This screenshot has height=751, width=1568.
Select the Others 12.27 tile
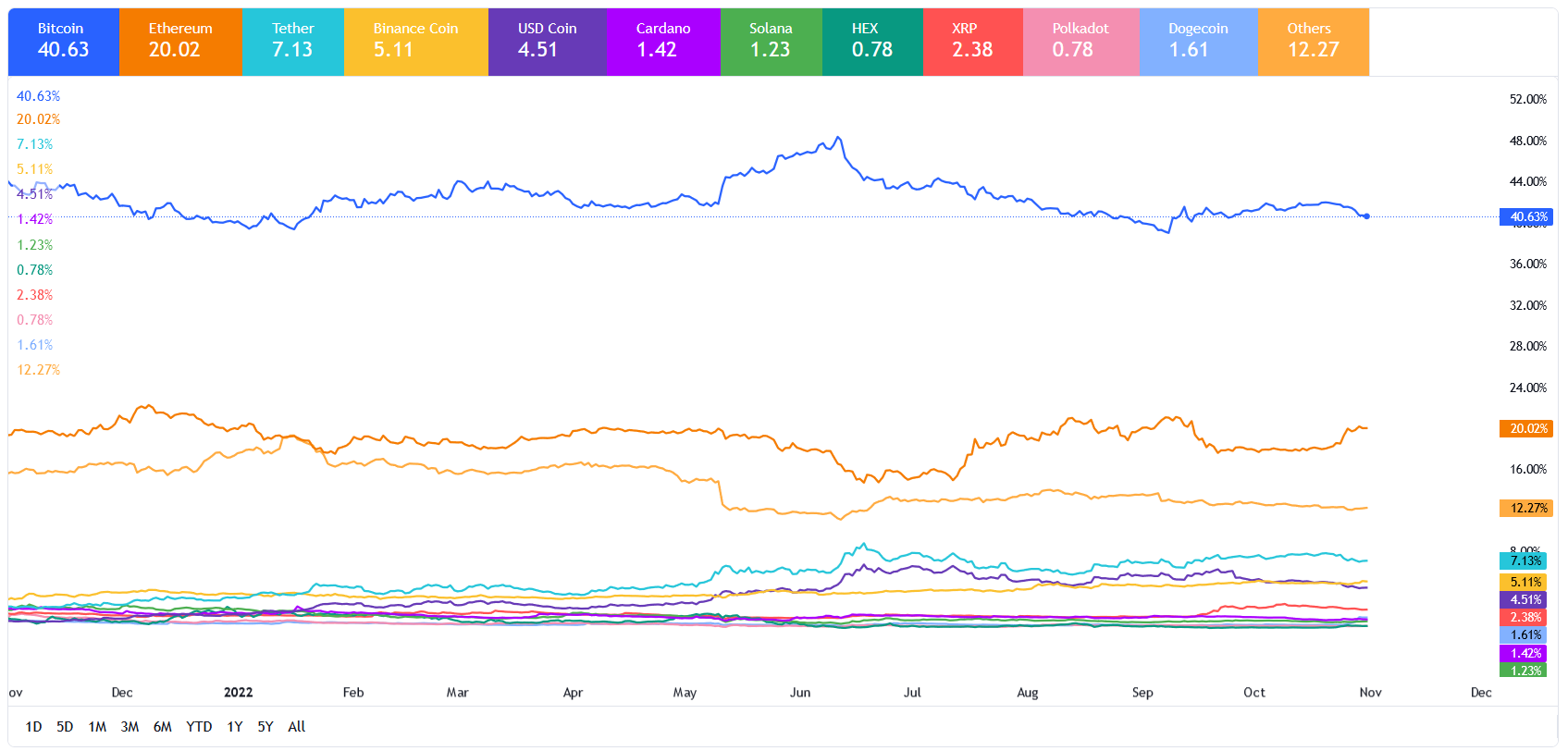tap(1313, 42)
